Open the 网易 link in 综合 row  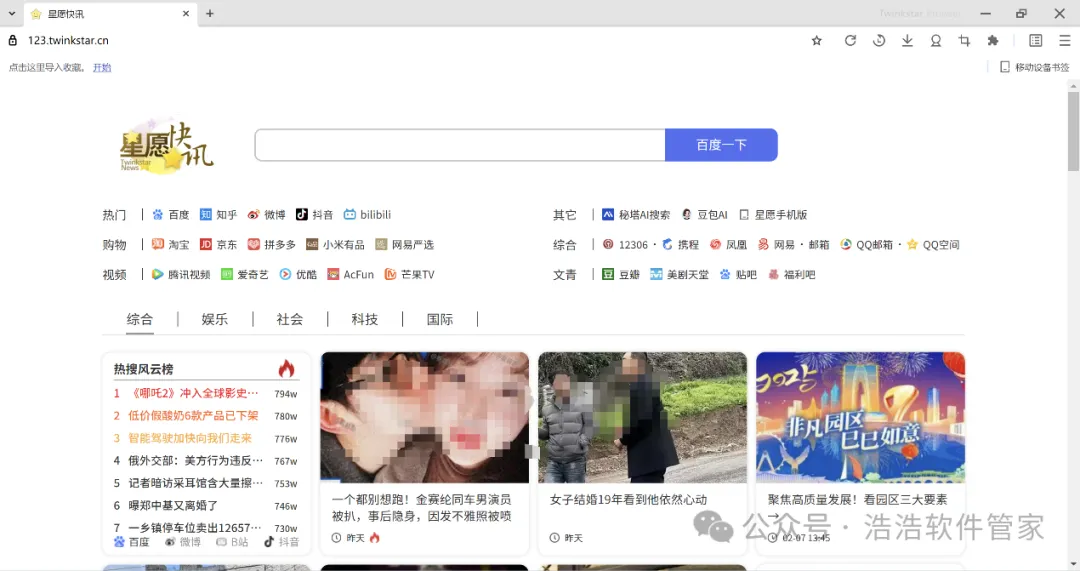tap(776, 245)
